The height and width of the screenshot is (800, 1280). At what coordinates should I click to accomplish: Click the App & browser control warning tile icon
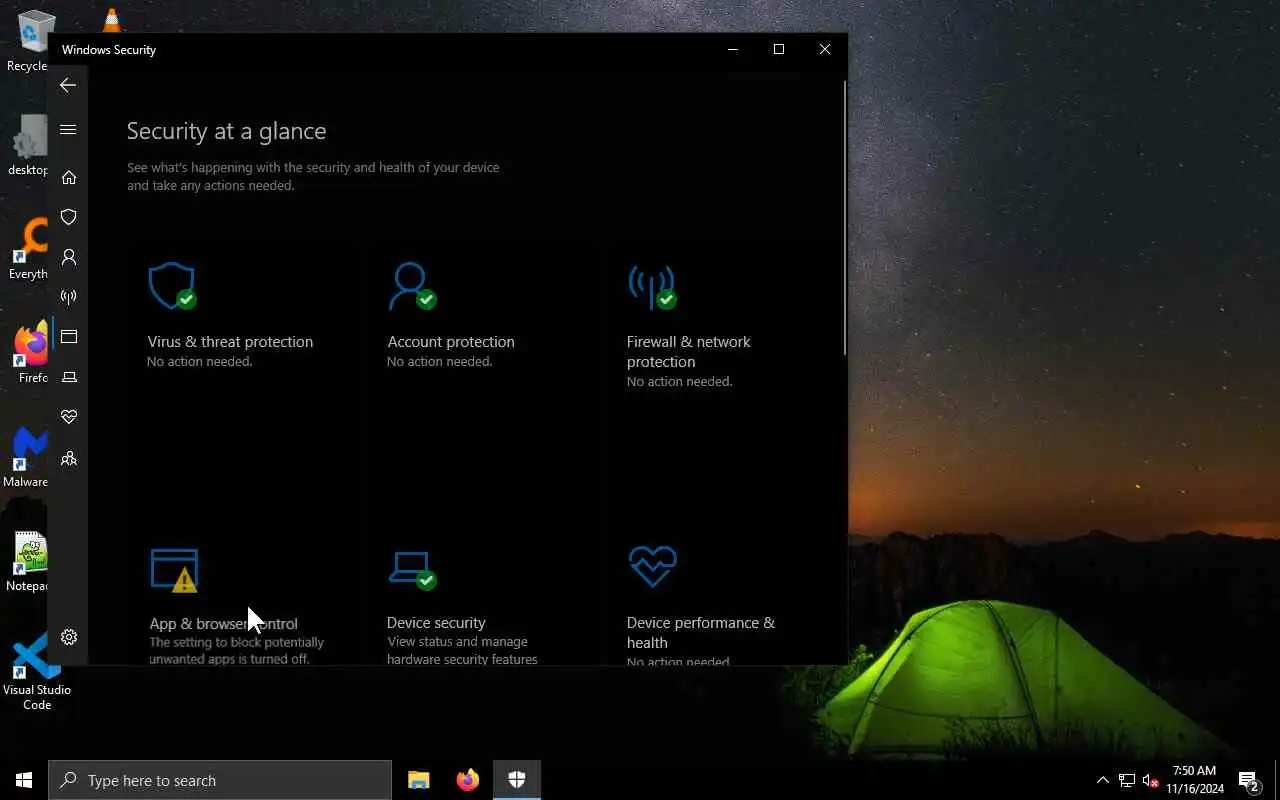click(174, 570)
